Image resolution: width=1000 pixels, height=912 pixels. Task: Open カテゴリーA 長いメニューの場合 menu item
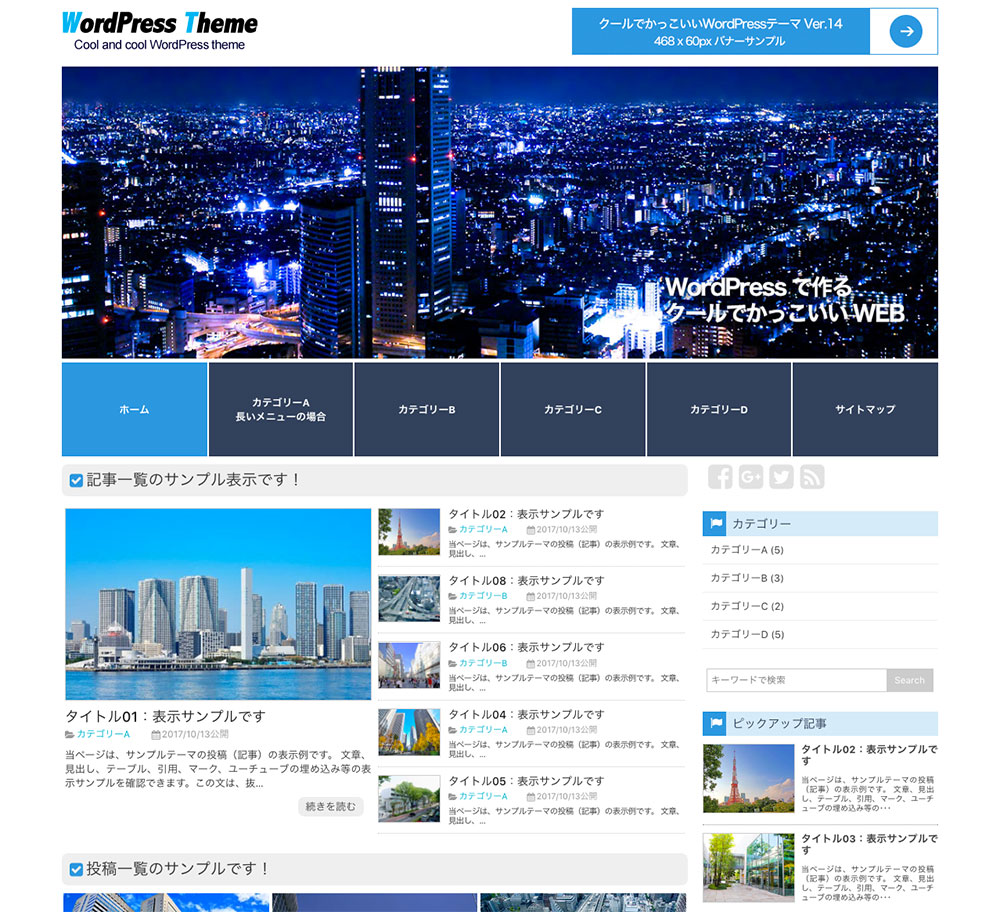point(281,409)
